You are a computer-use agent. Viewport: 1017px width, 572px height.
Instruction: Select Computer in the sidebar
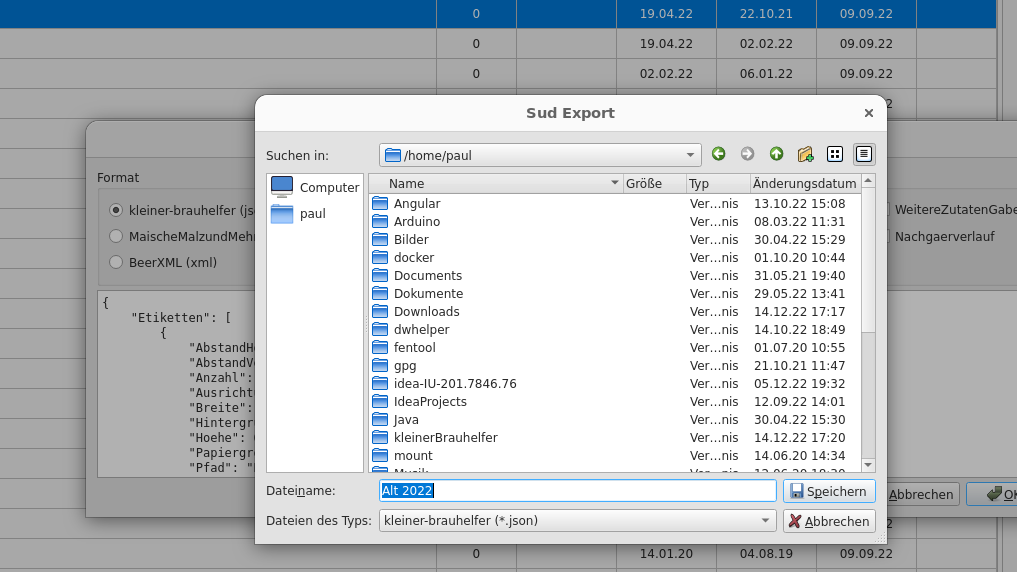click(315, 187)
